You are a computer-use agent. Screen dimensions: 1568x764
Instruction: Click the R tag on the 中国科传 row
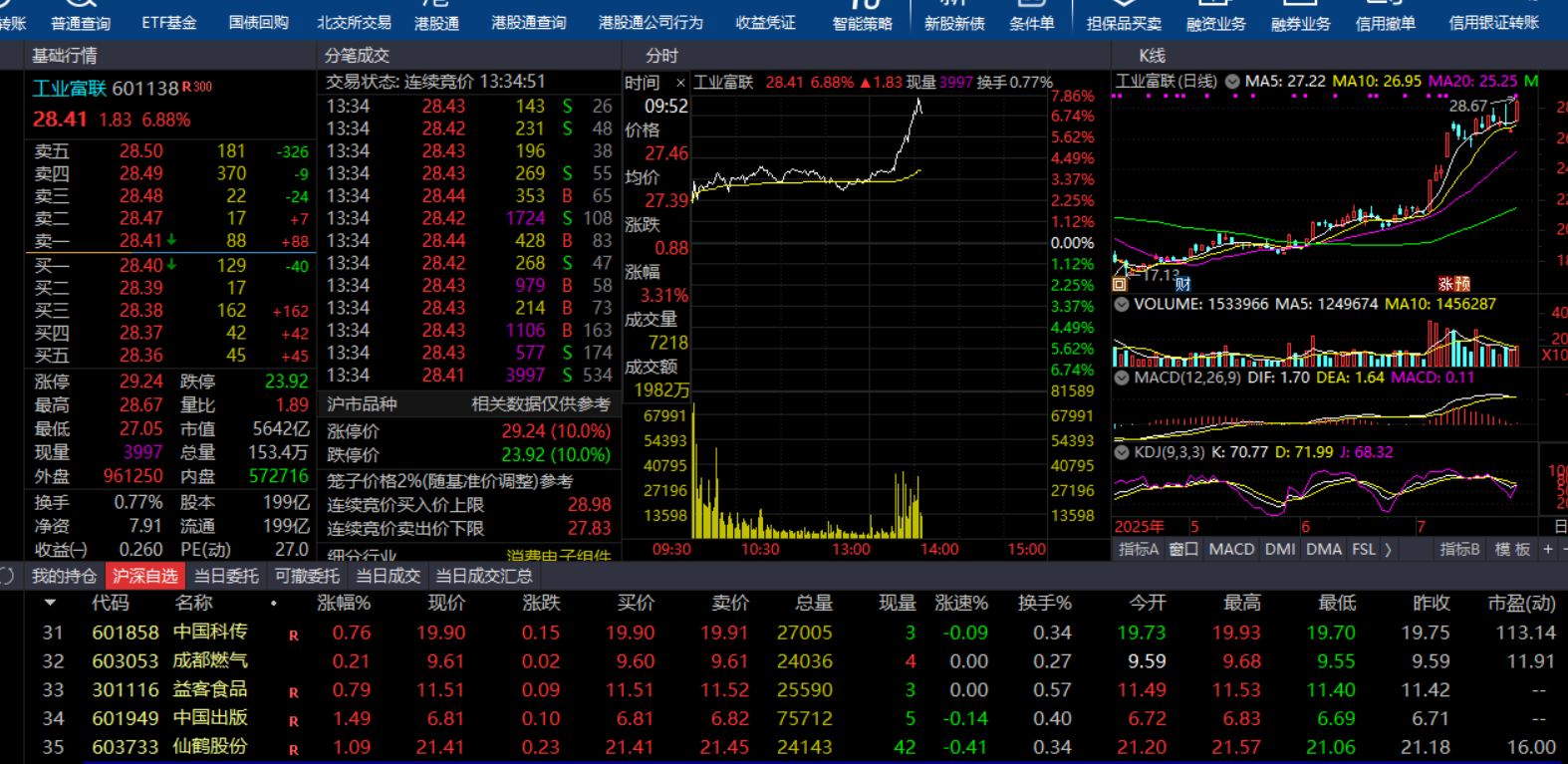294,636
